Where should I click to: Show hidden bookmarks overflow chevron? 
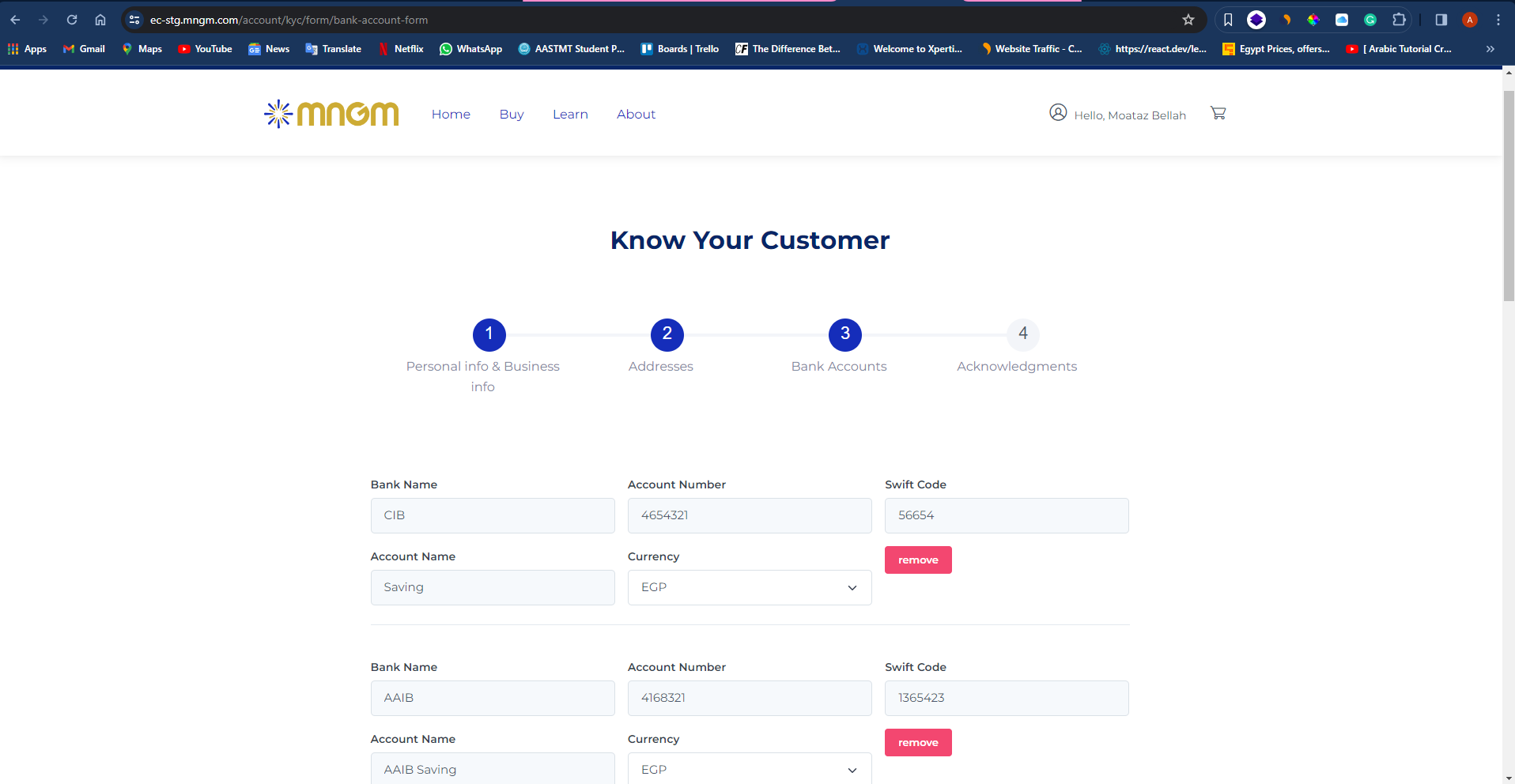pyautogui.click(x=1490, y=49)
